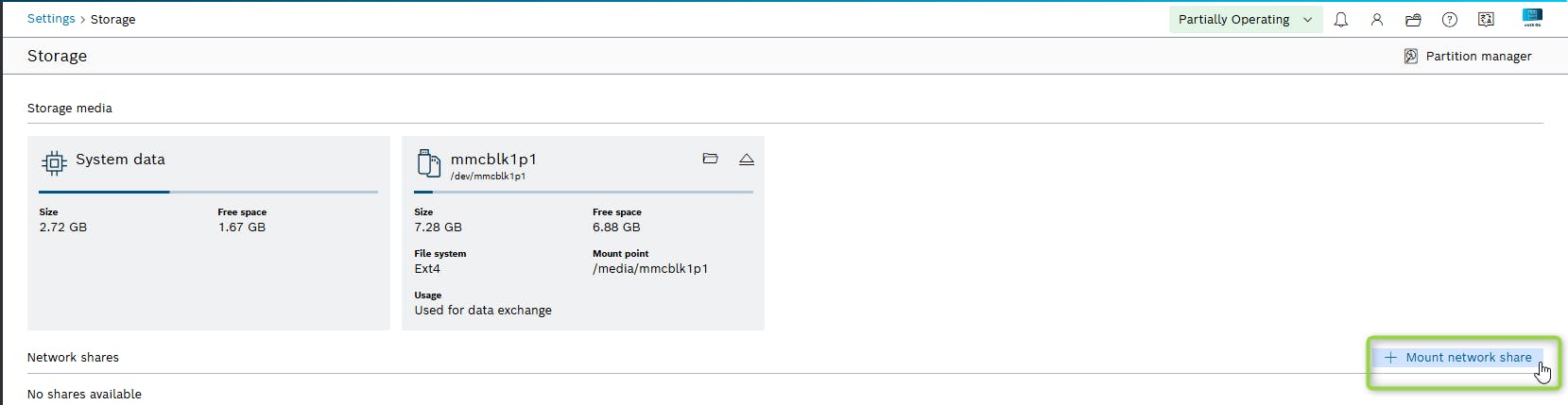Click the Partition manager disk icon
Viewport: 1568px width, 405px height.
click(1410, 57)
